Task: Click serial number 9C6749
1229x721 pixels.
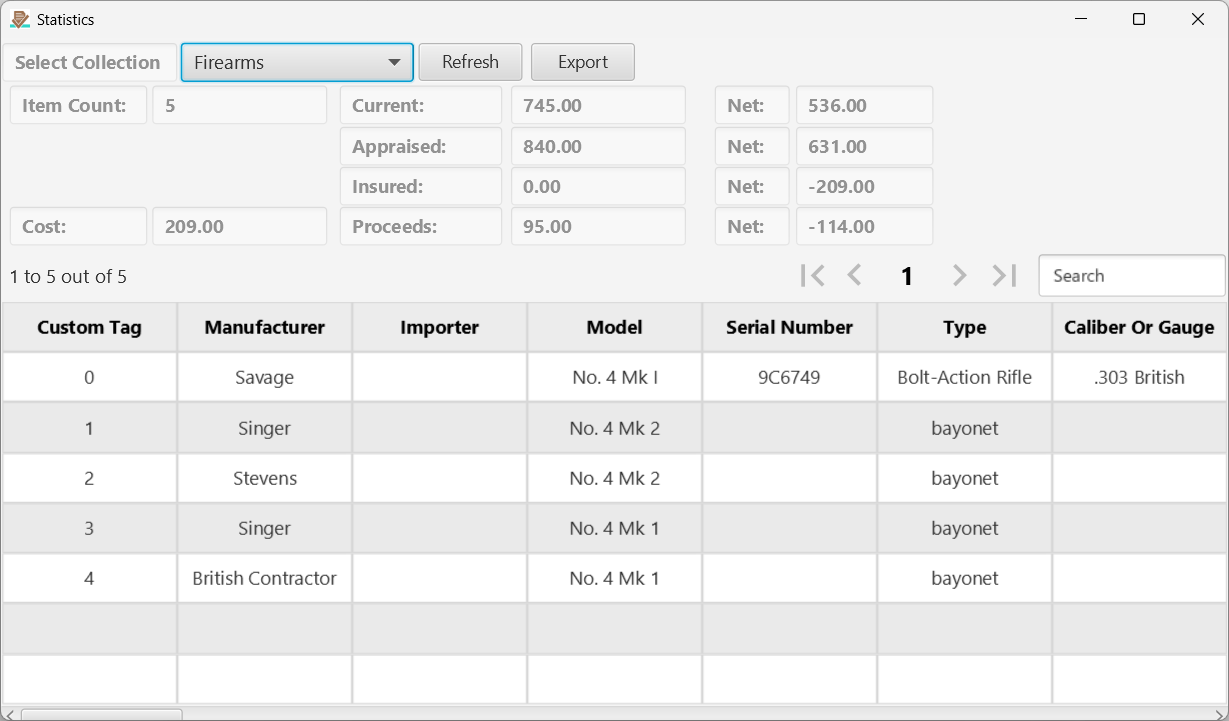Action: (x=790, y=378)
